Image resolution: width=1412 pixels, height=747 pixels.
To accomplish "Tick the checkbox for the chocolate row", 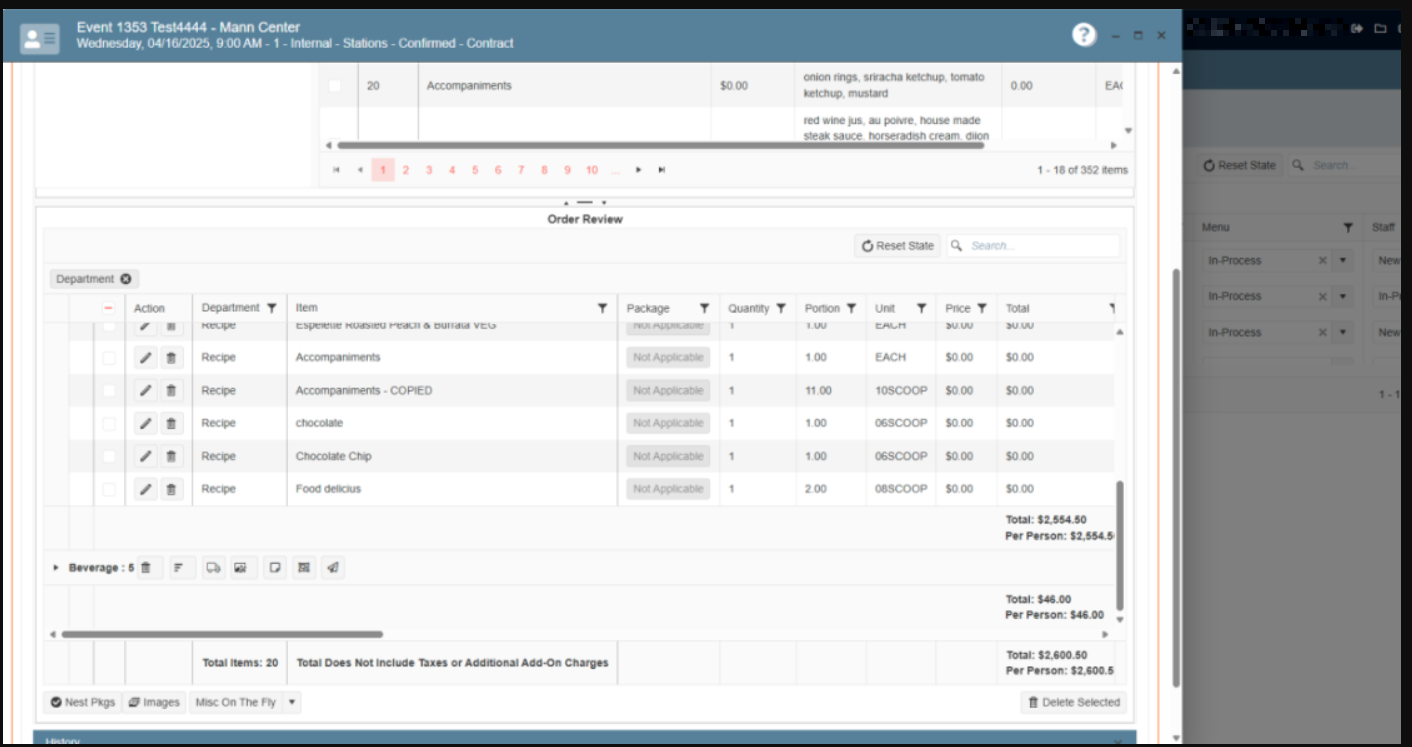I will [109, 424].
